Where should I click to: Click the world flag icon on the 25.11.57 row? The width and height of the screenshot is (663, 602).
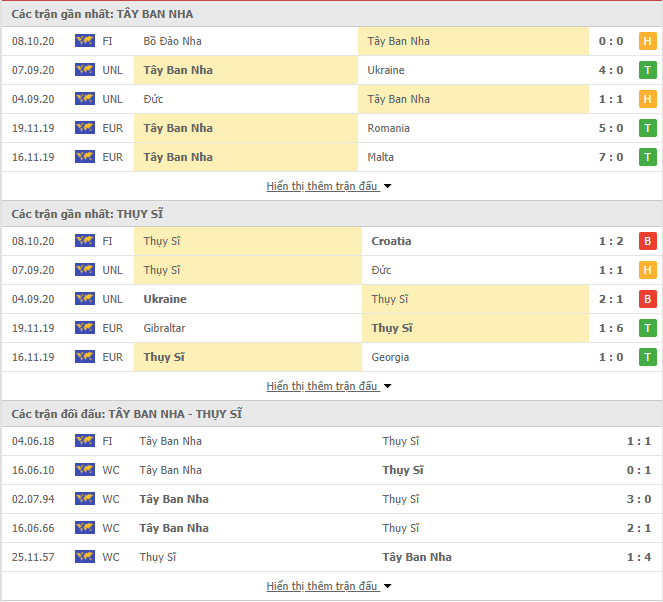pos(85,557)
